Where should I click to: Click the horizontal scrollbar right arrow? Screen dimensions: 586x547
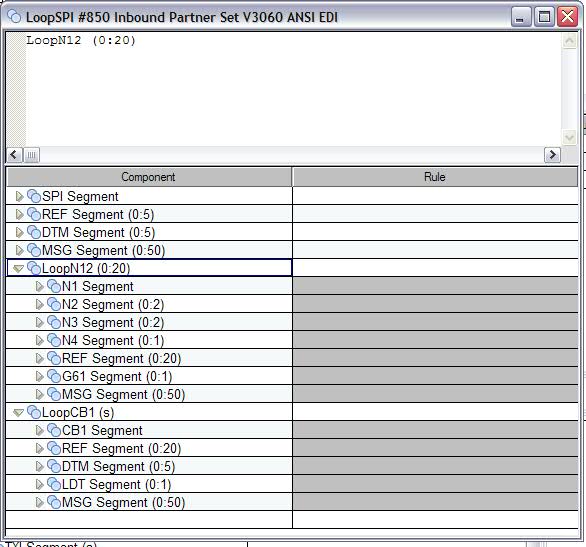point(552,155)
